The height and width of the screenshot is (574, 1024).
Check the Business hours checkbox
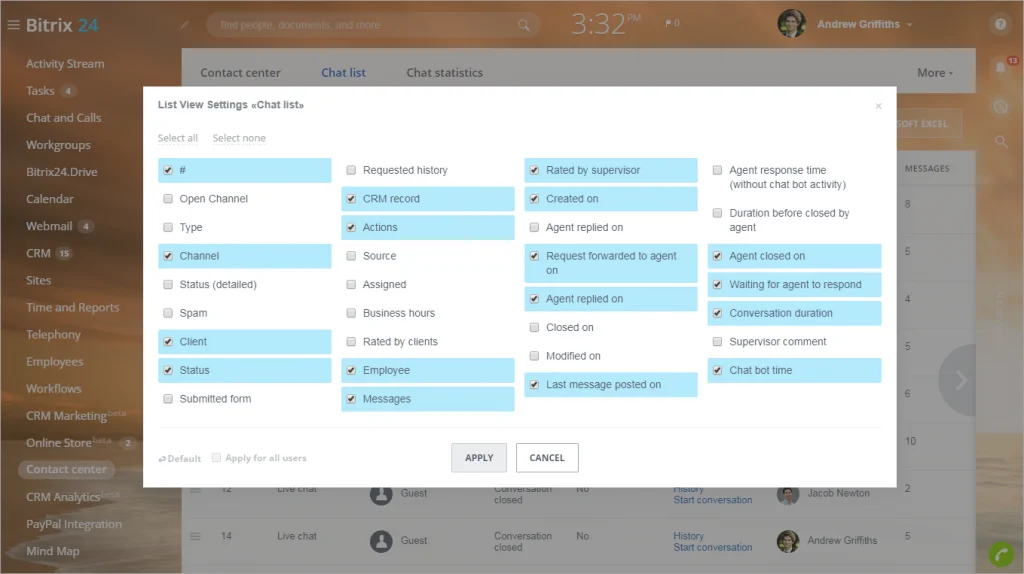click(351, 313)
